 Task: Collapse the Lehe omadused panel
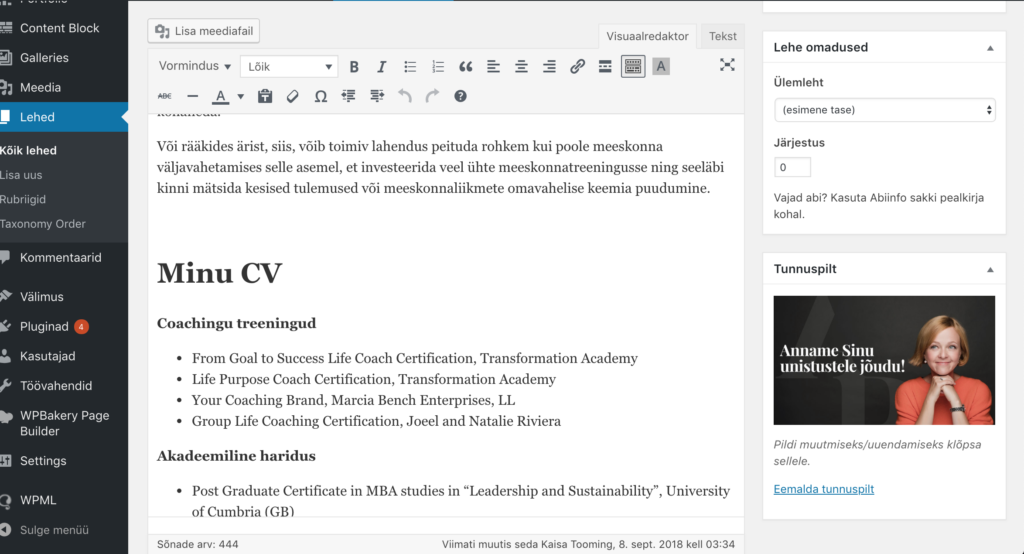tap(990, 48)
